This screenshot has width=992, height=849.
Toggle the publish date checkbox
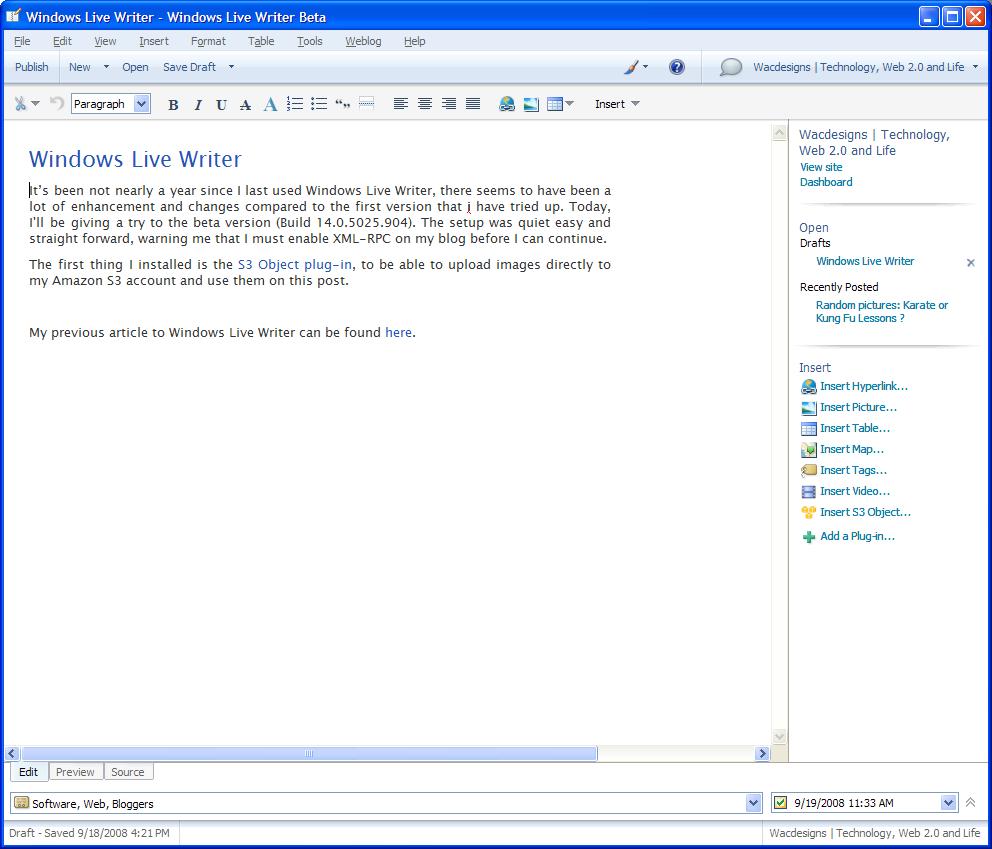(781, 803)
